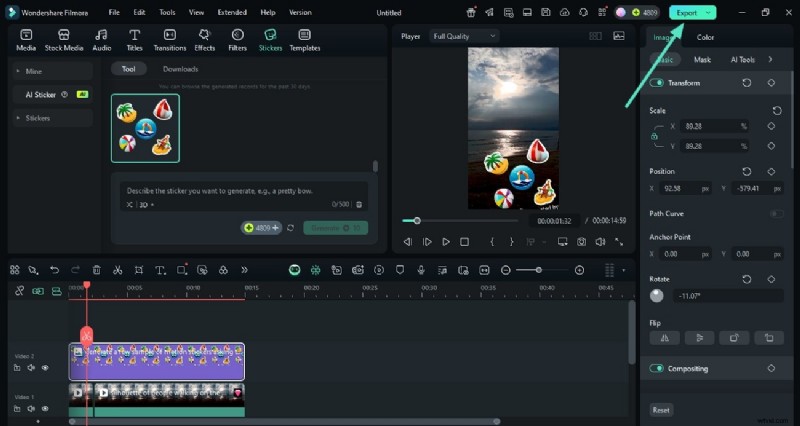Enable the Path Curve toggle
This screenshot has height=426, width=800.
point(775,213)
